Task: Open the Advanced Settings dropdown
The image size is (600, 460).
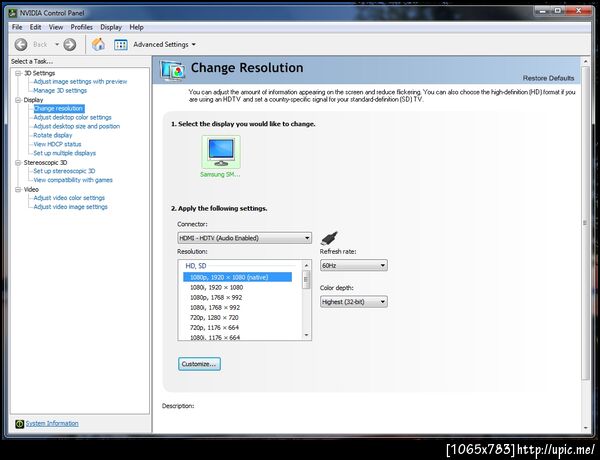Action: click(164, 44)
